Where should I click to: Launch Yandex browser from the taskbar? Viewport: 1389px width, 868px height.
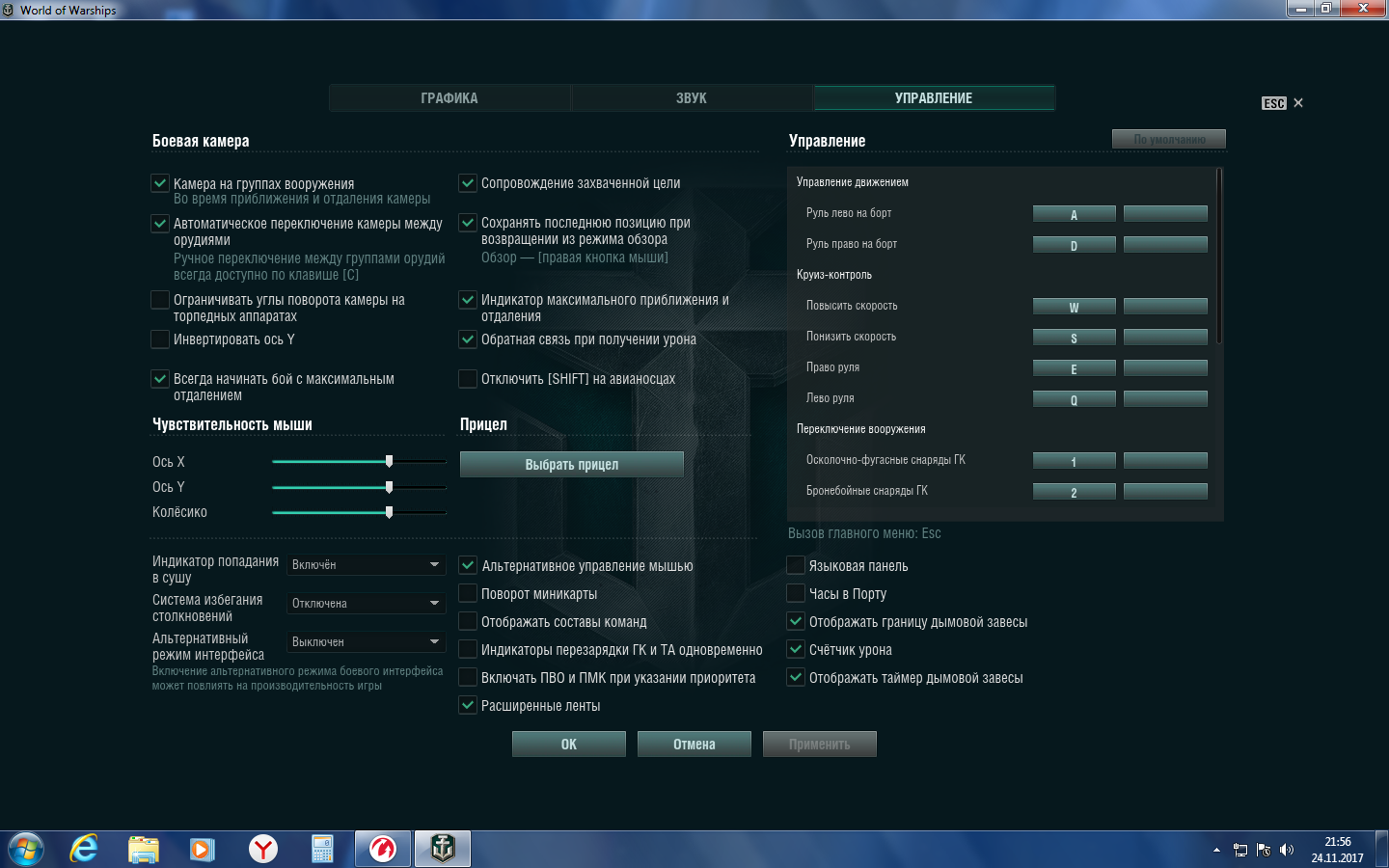click(x=262, y=849)
